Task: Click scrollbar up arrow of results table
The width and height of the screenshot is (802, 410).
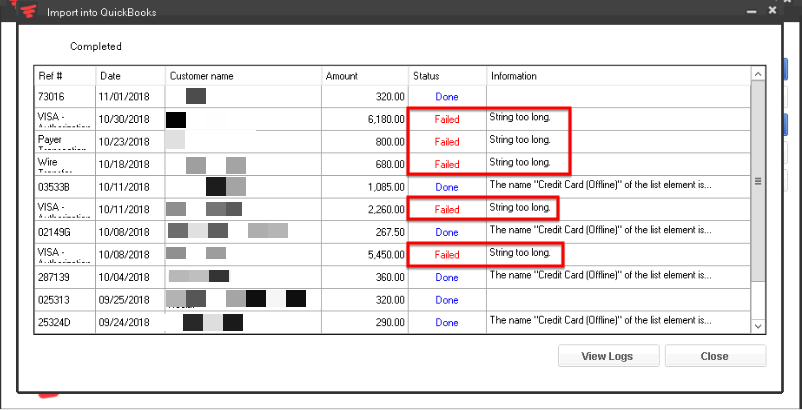Action: (x=758, y=74)
